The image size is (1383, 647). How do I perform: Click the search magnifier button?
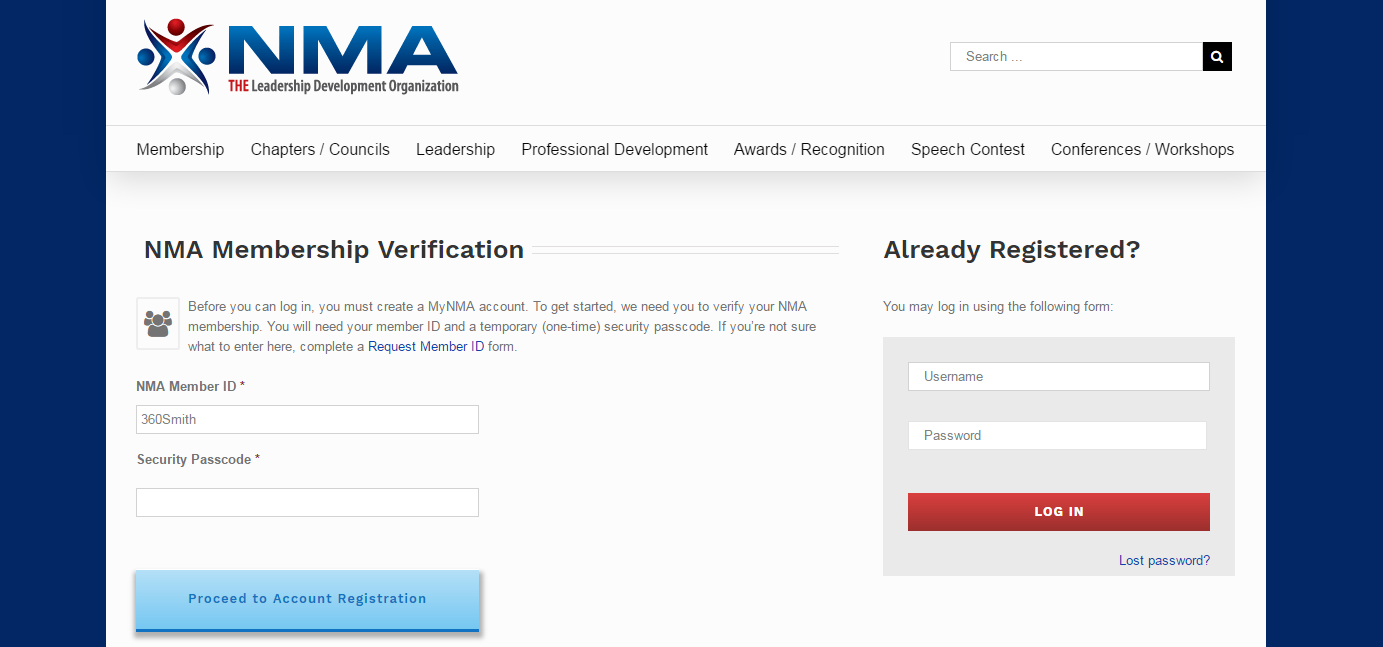[1217, 57]
